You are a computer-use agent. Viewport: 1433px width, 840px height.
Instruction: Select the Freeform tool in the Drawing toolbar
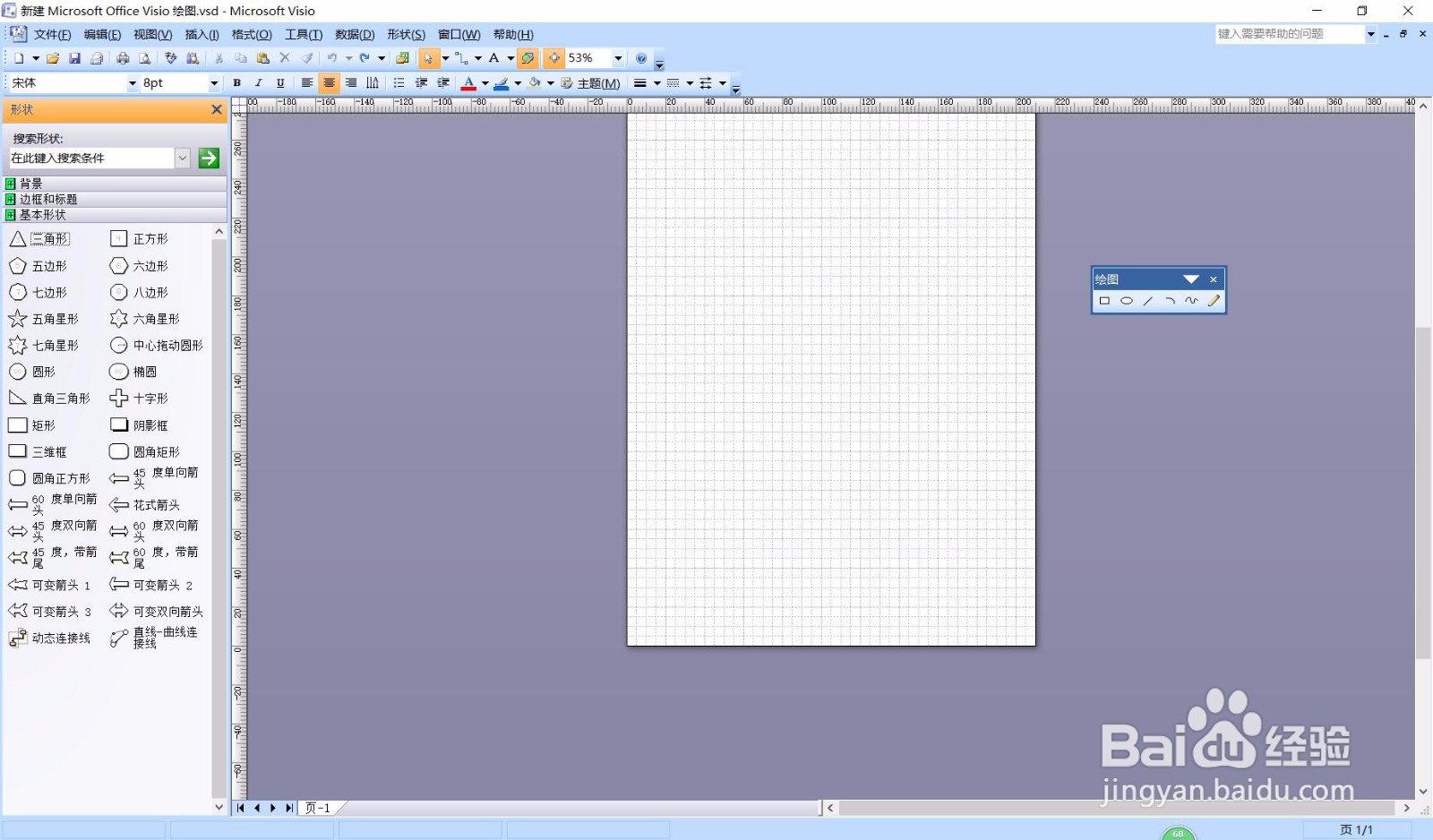click(x=1191, y=301)
